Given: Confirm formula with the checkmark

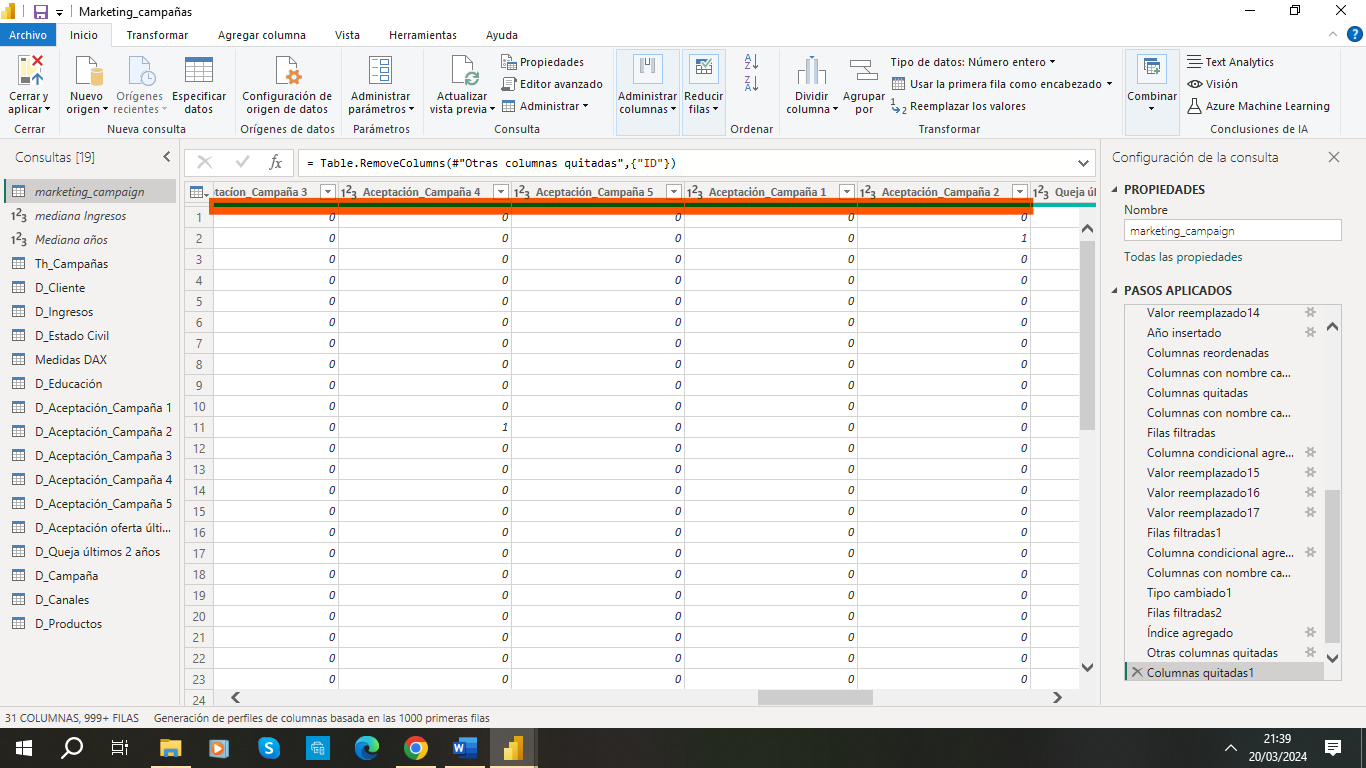Looking at the screenshot, I should pyautogui.click(x=242, y=162).
